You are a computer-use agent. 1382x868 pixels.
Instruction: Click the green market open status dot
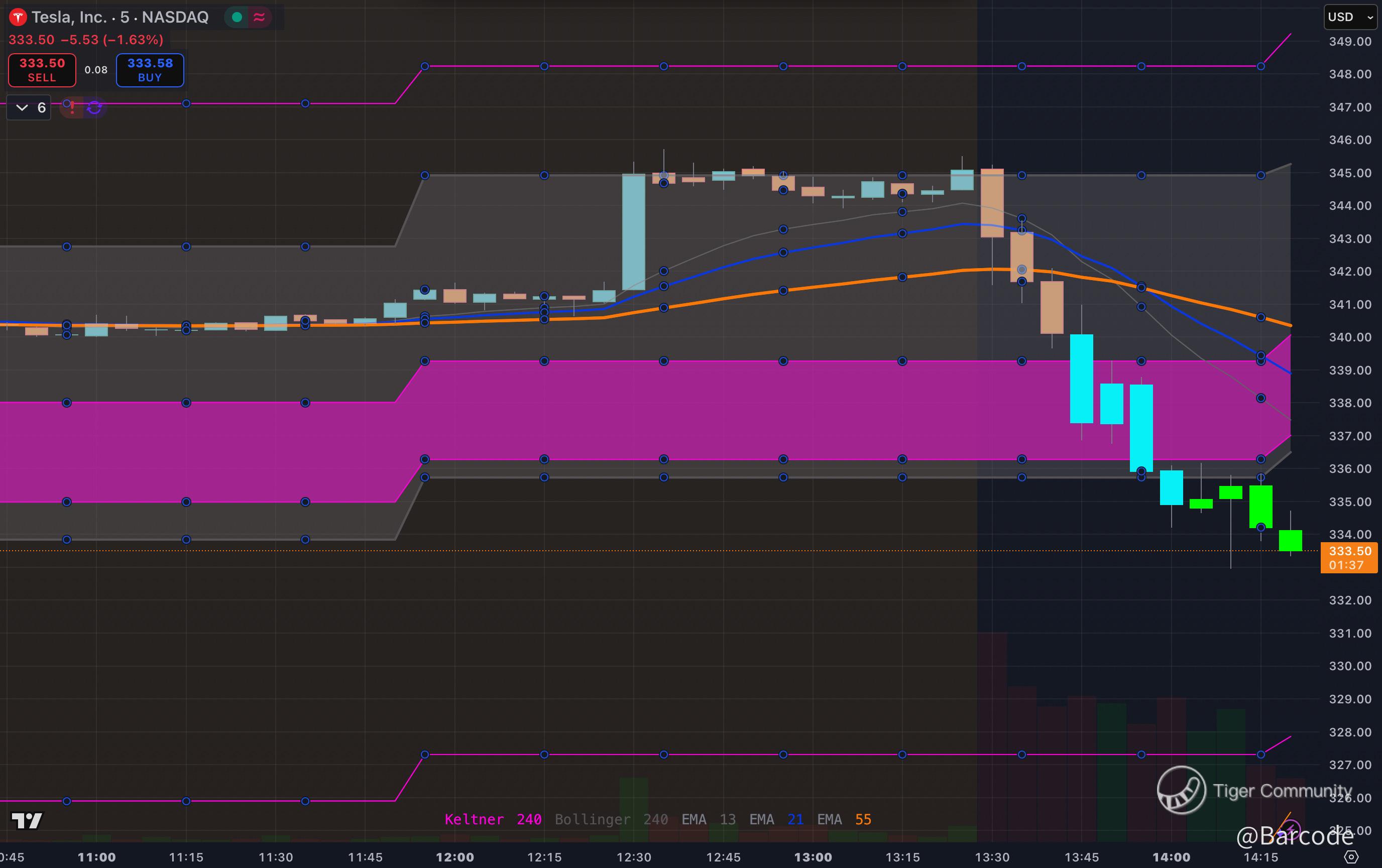(237, 17)
